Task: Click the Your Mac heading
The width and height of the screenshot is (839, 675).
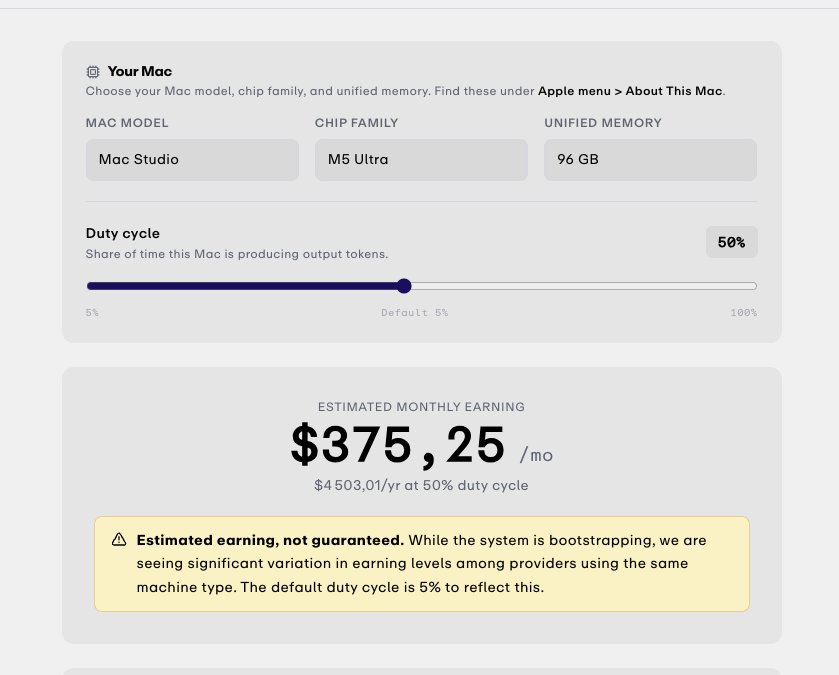Action: [x=140, y=71]
